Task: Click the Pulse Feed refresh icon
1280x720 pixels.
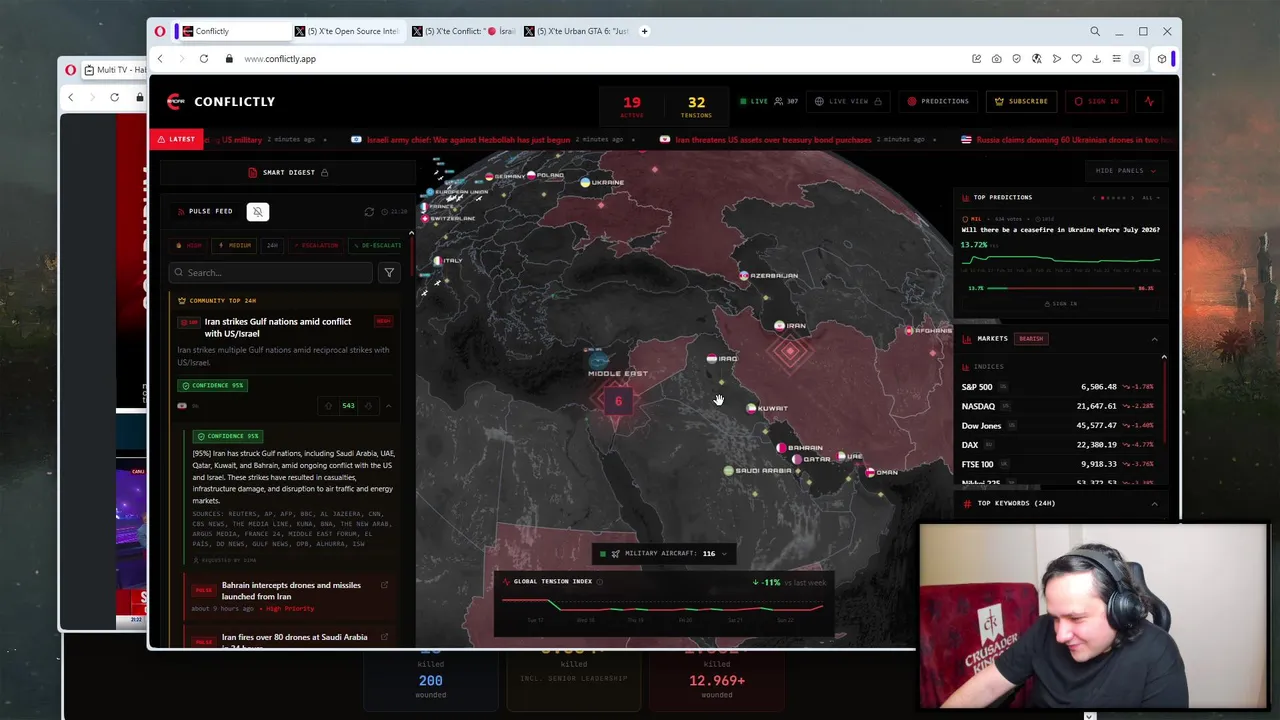Action: tap(369, 212)
